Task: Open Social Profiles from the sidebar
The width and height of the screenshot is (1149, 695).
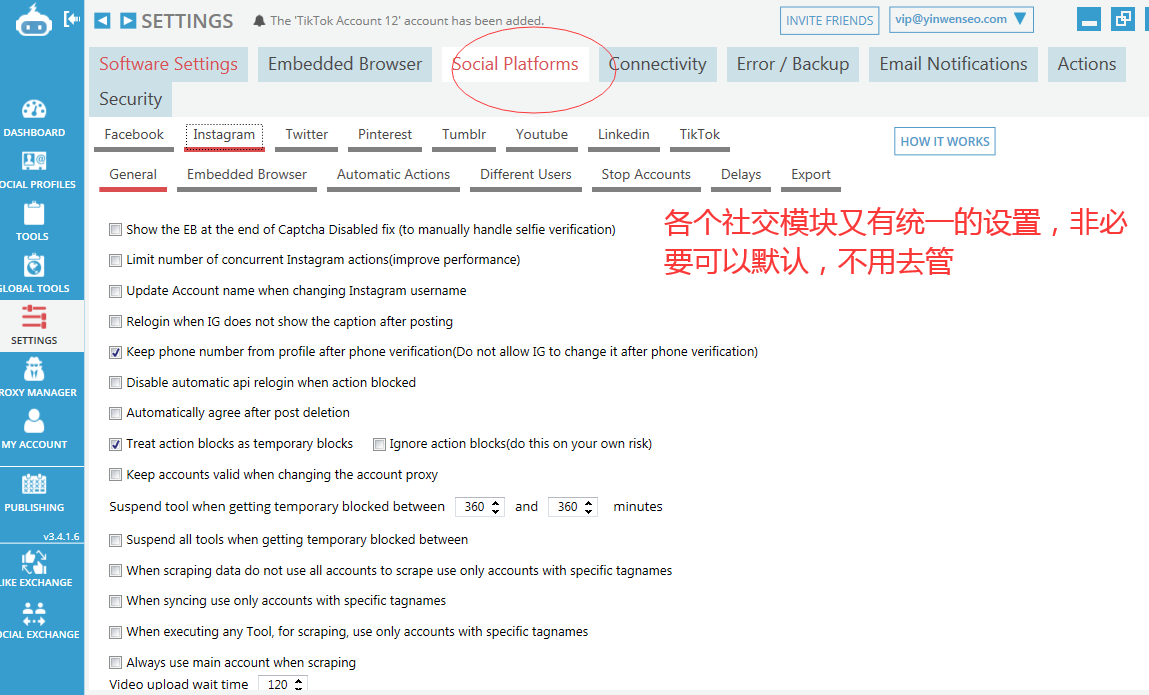Action: [x=35, y=165]
